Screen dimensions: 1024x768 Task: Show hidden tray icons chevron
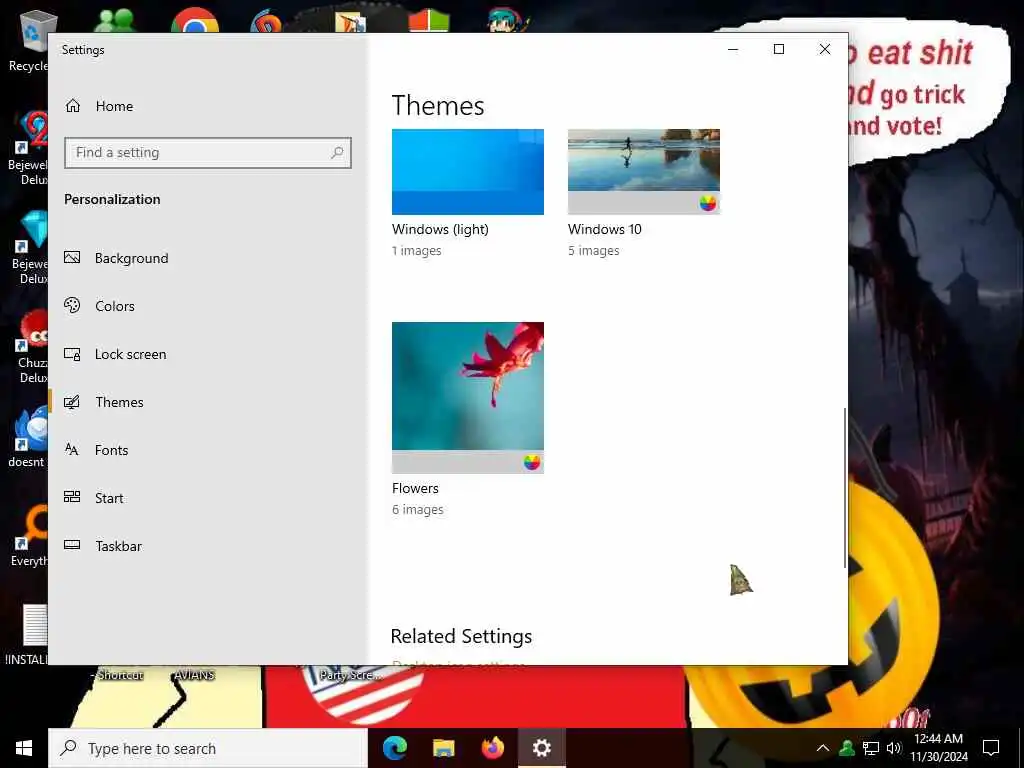coord(823,748)
